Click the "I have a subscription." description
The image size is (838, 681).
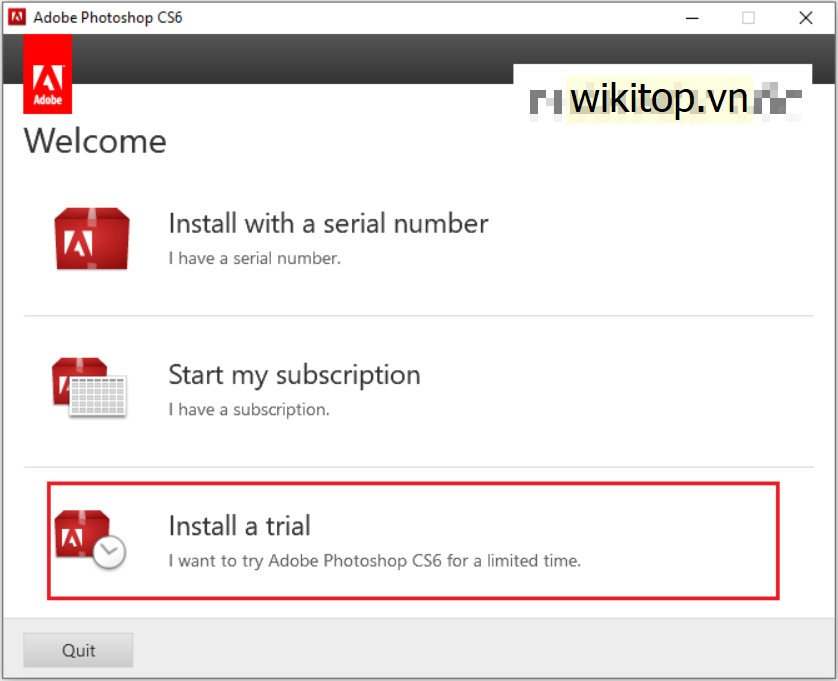tap(248, 409)
